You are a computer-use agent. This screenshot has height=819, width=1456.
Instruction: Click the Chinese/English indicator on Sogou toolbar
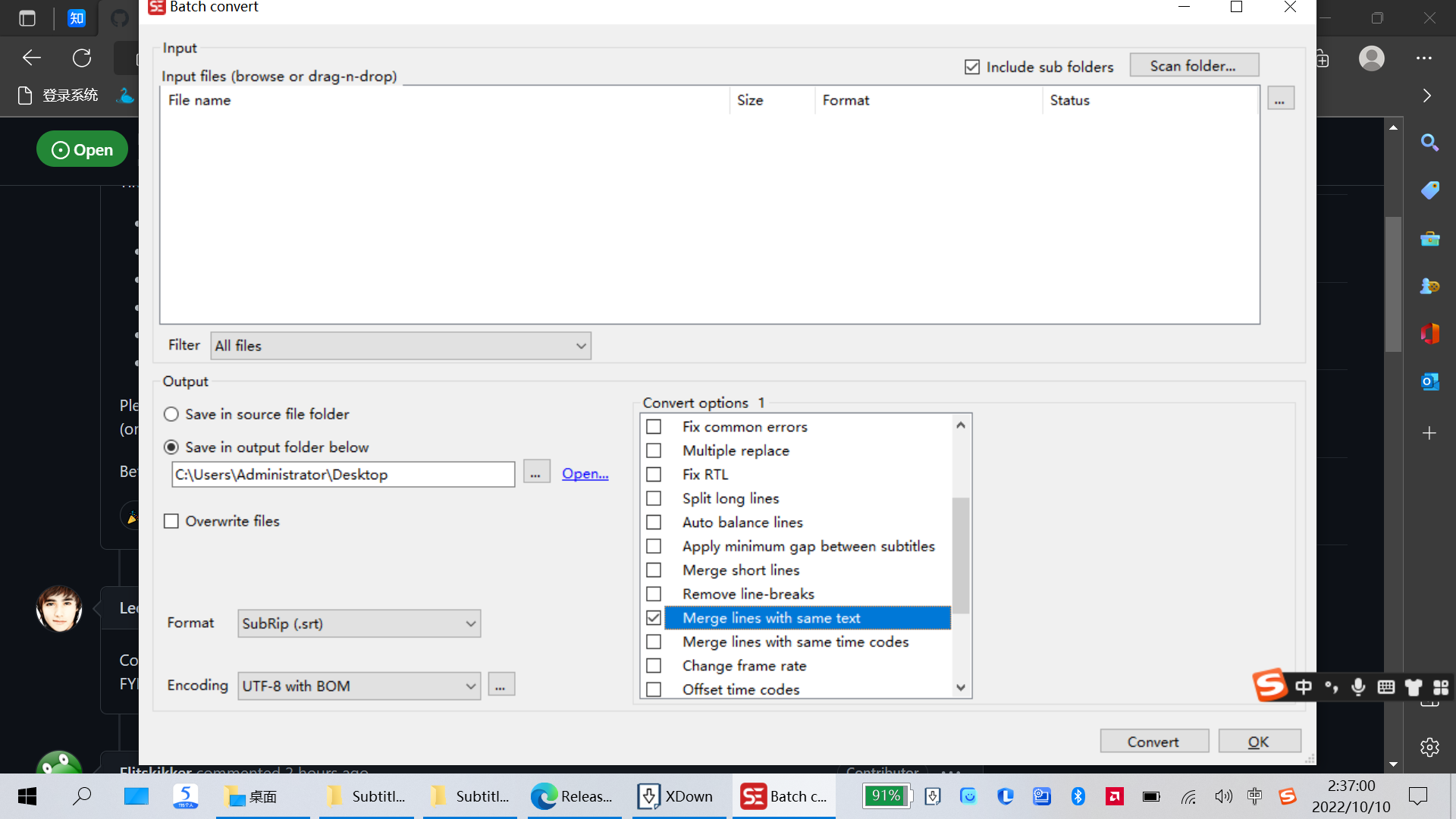[1304, 686]
